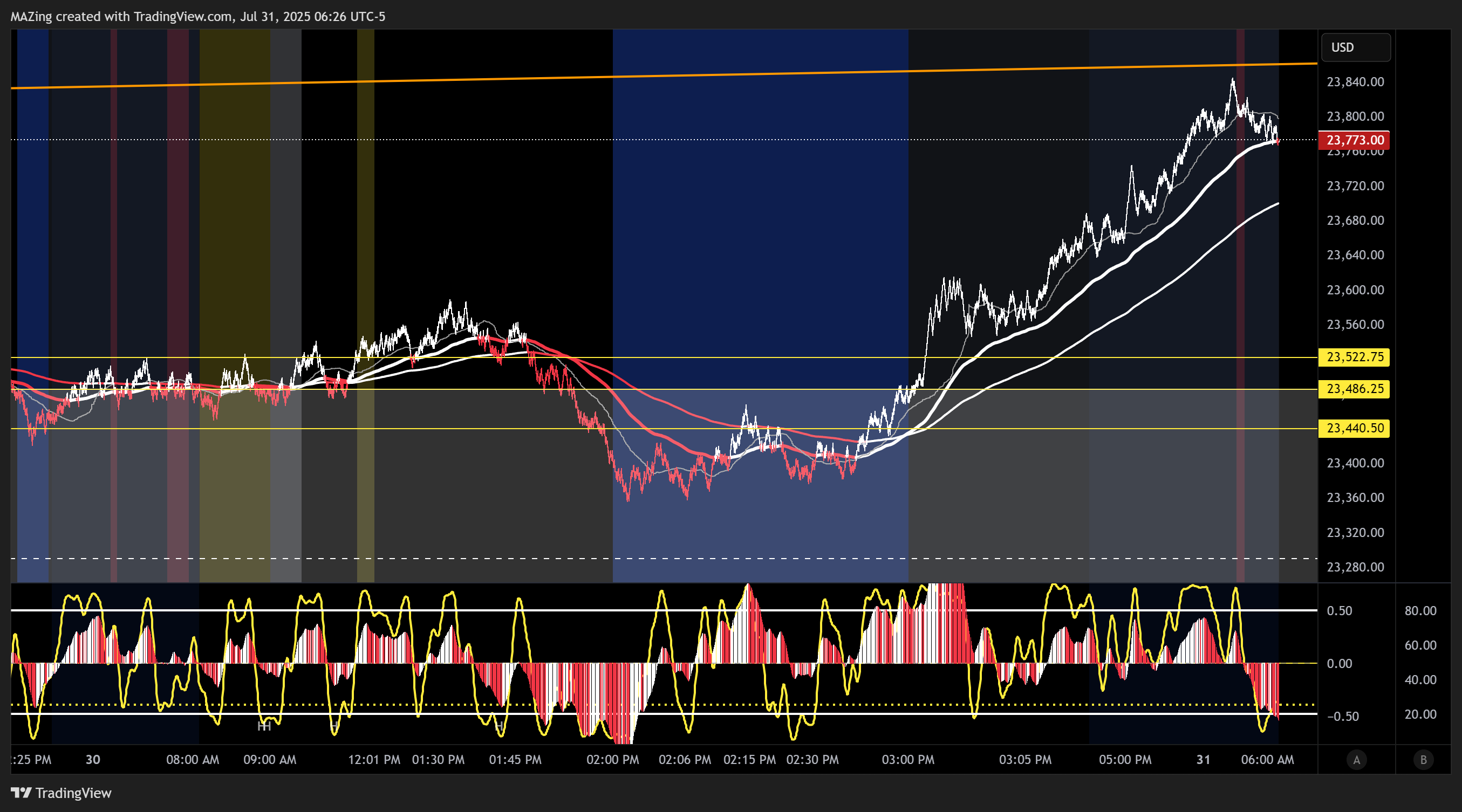Click the 12:01 PM time axis label
Screen dimensions: 1462x812
pos(374,760)
